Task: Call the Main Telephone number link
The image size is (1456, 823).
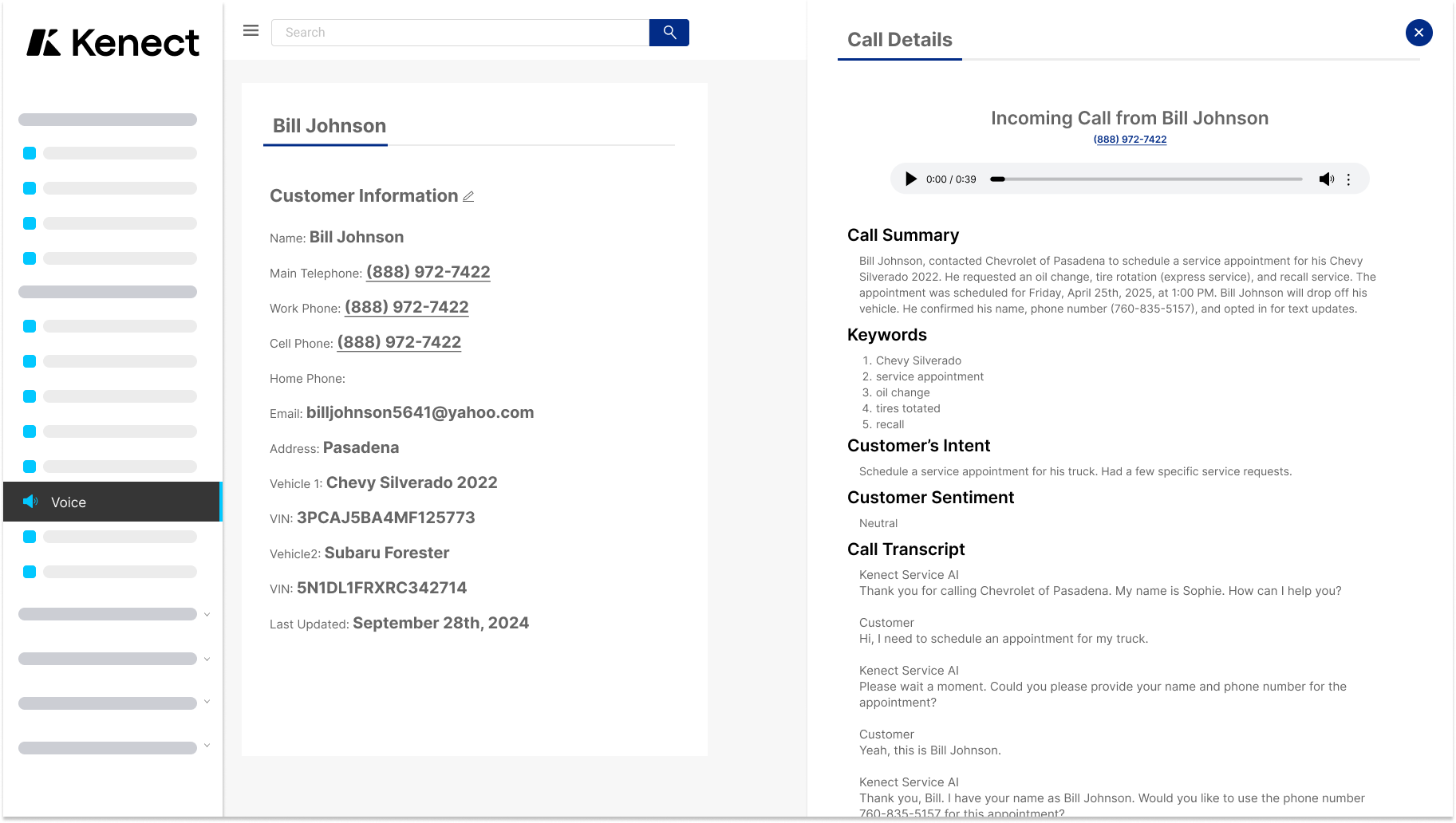Action: 428,272
